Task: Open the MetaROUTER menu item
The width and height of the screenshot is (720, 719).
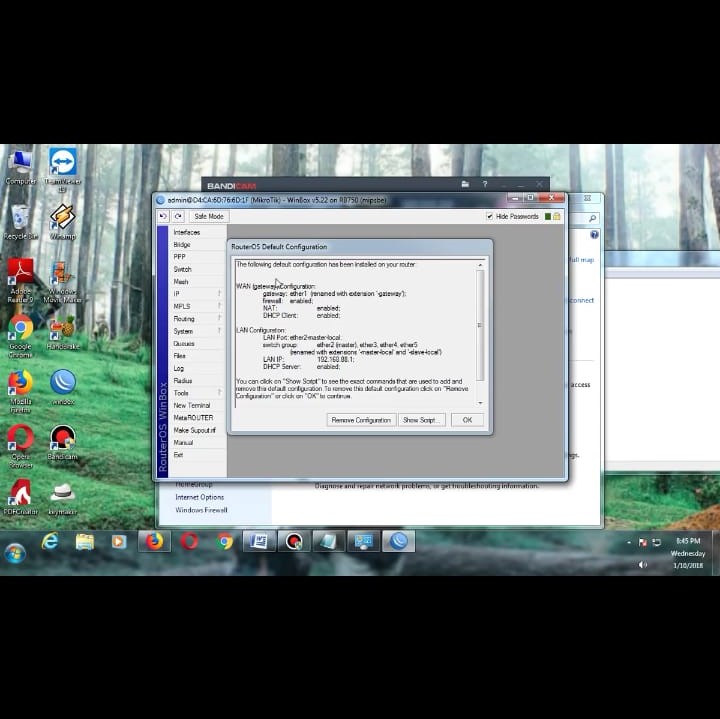Action: [x=193, y=418]
